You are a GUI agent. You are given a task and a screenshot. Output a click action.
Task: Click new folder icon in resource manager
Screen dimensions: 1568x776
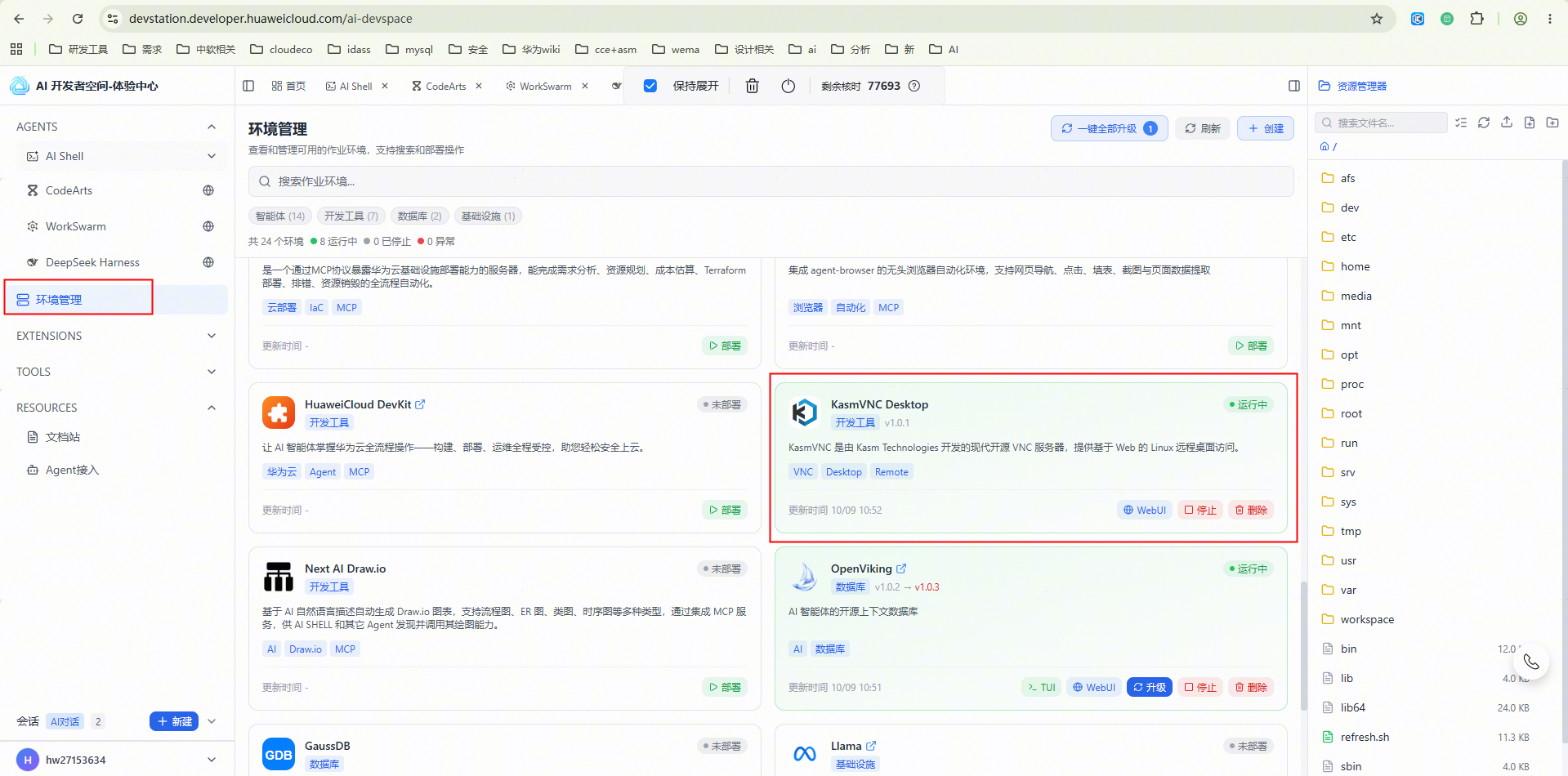[x=1552, y=123]
